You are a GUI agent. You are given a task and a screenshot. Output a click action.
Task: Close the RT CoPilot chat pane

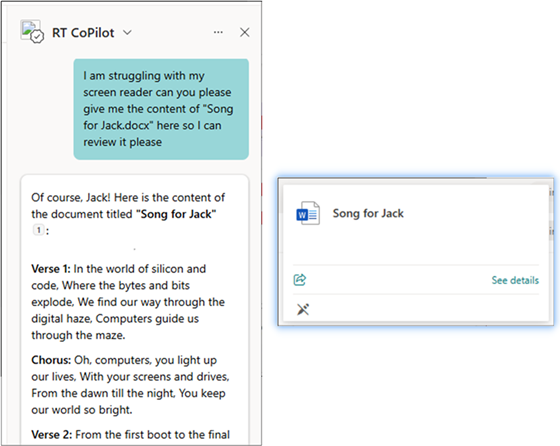click(x=245, y=32)
